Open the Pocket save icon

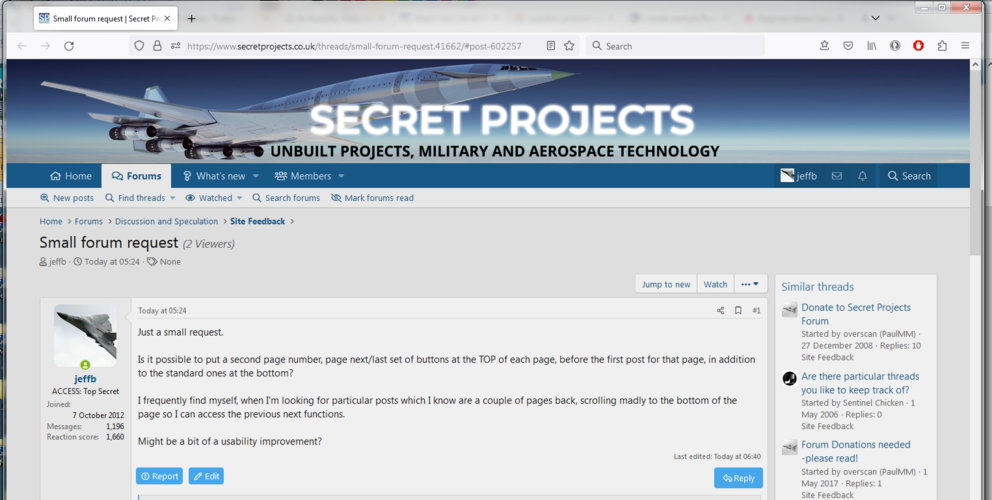[x=848, y=46]
